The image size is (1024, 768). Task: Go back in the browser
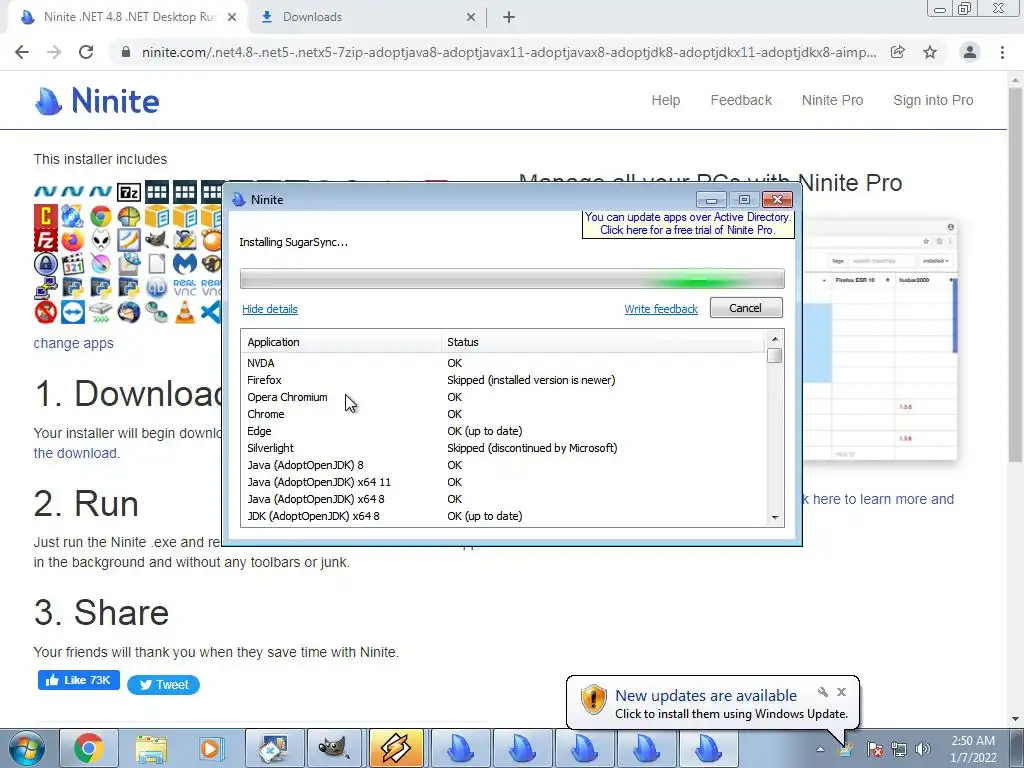click(x=22, y=52)
